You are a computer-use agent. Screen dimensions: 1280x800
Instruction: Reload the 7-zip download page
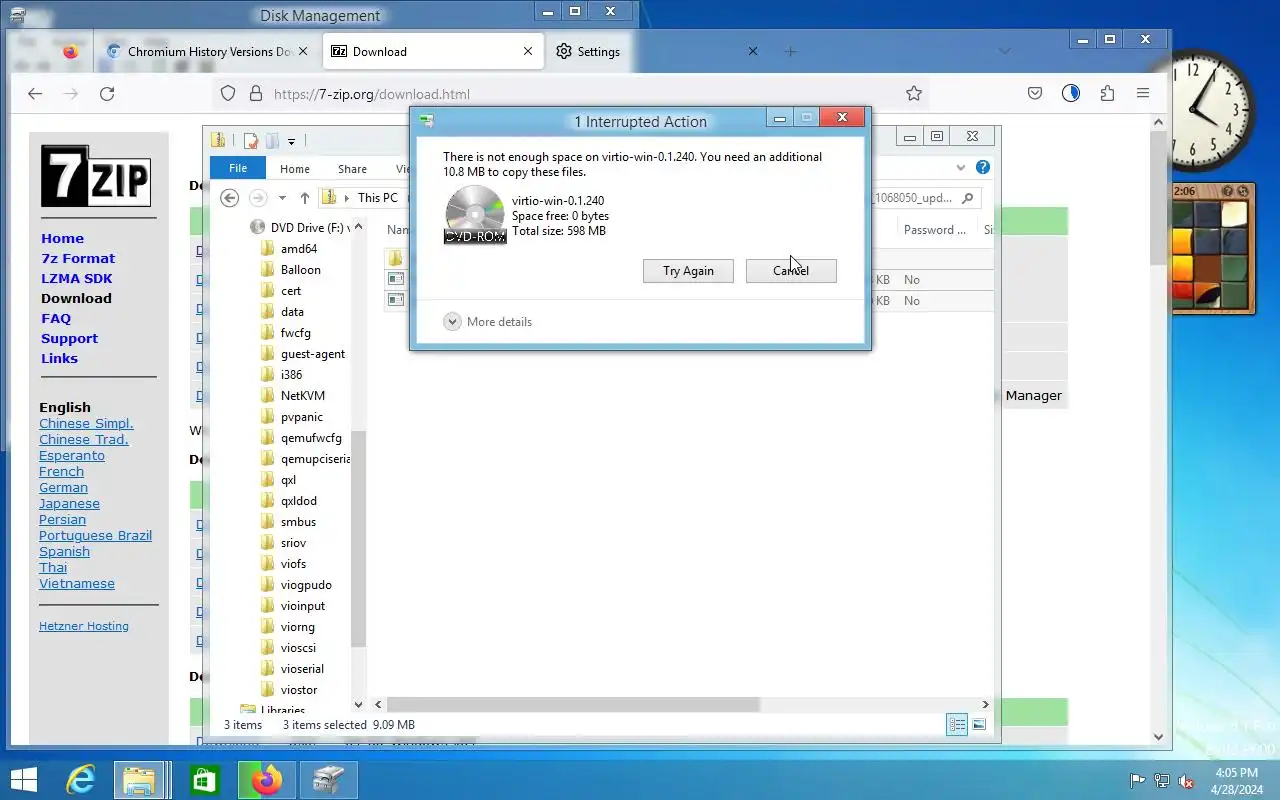click(107, 94)
